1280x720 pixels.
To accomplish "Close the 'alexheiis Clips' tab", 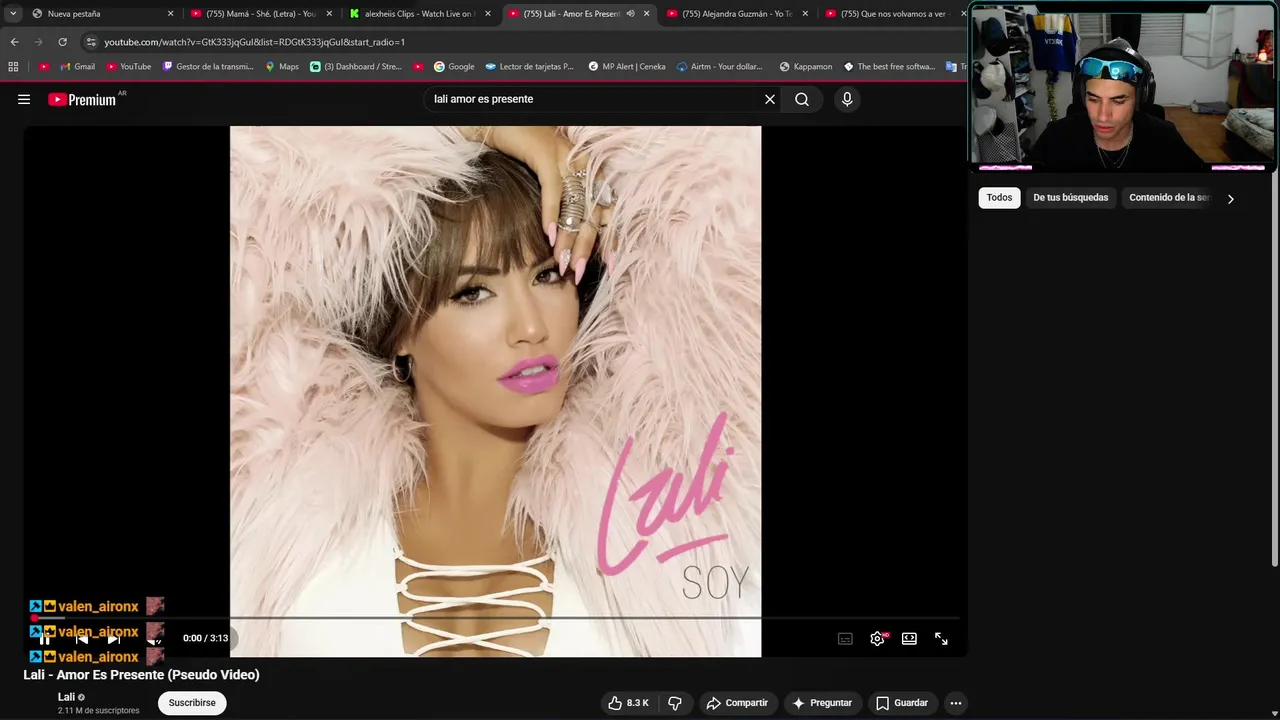I will point(488,14).
